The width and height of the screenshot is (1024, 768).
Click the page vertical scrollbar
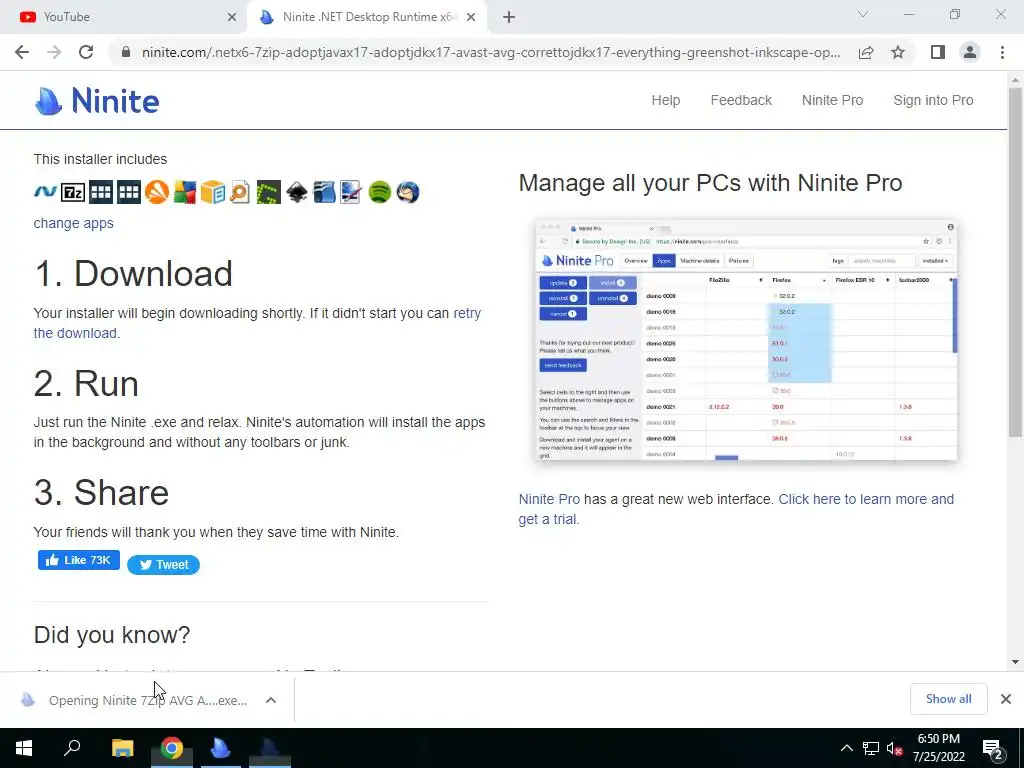tap(1015, 261)
